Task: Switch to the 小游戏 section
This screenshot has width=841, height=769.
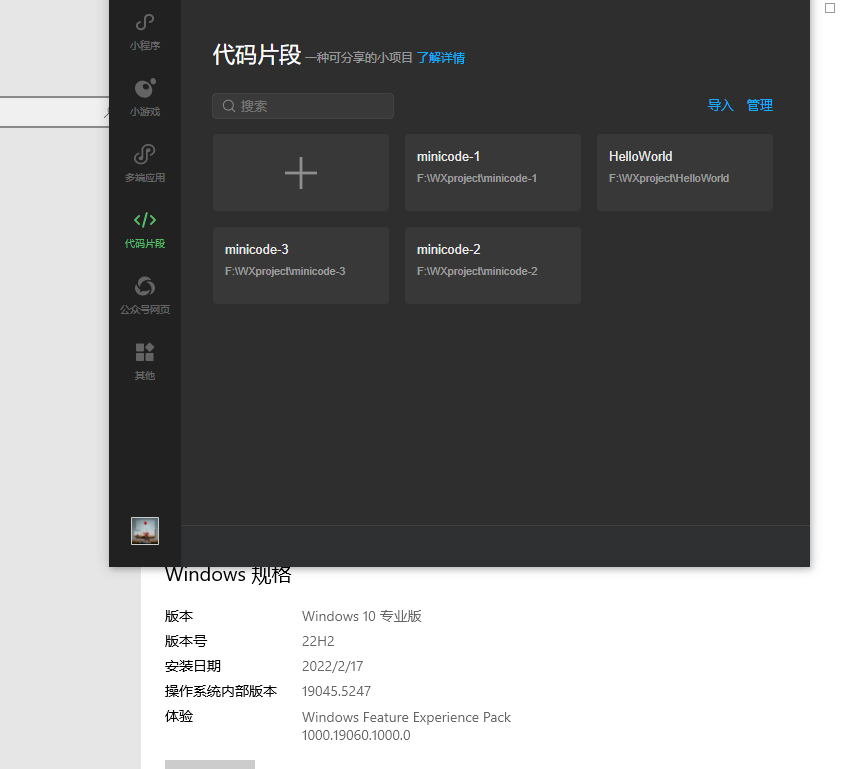Action: coord(145,98)
